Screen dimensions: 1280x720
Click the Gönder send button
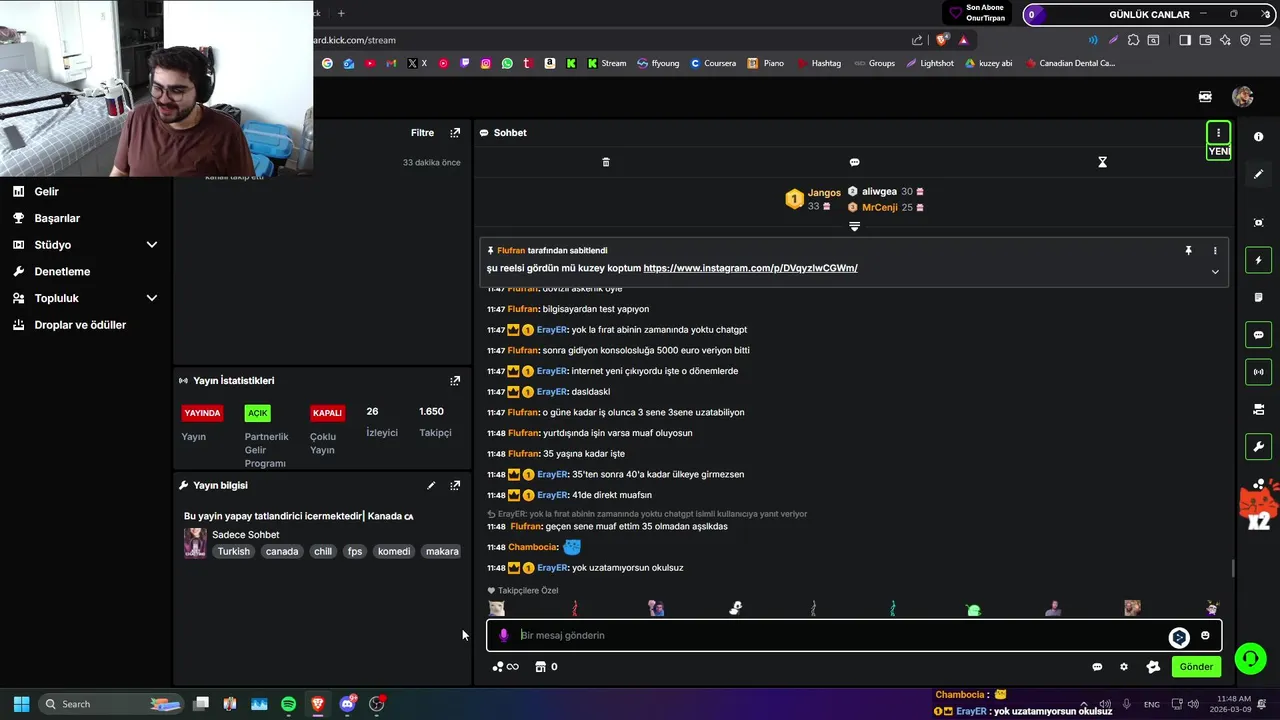coord(1196,667)
